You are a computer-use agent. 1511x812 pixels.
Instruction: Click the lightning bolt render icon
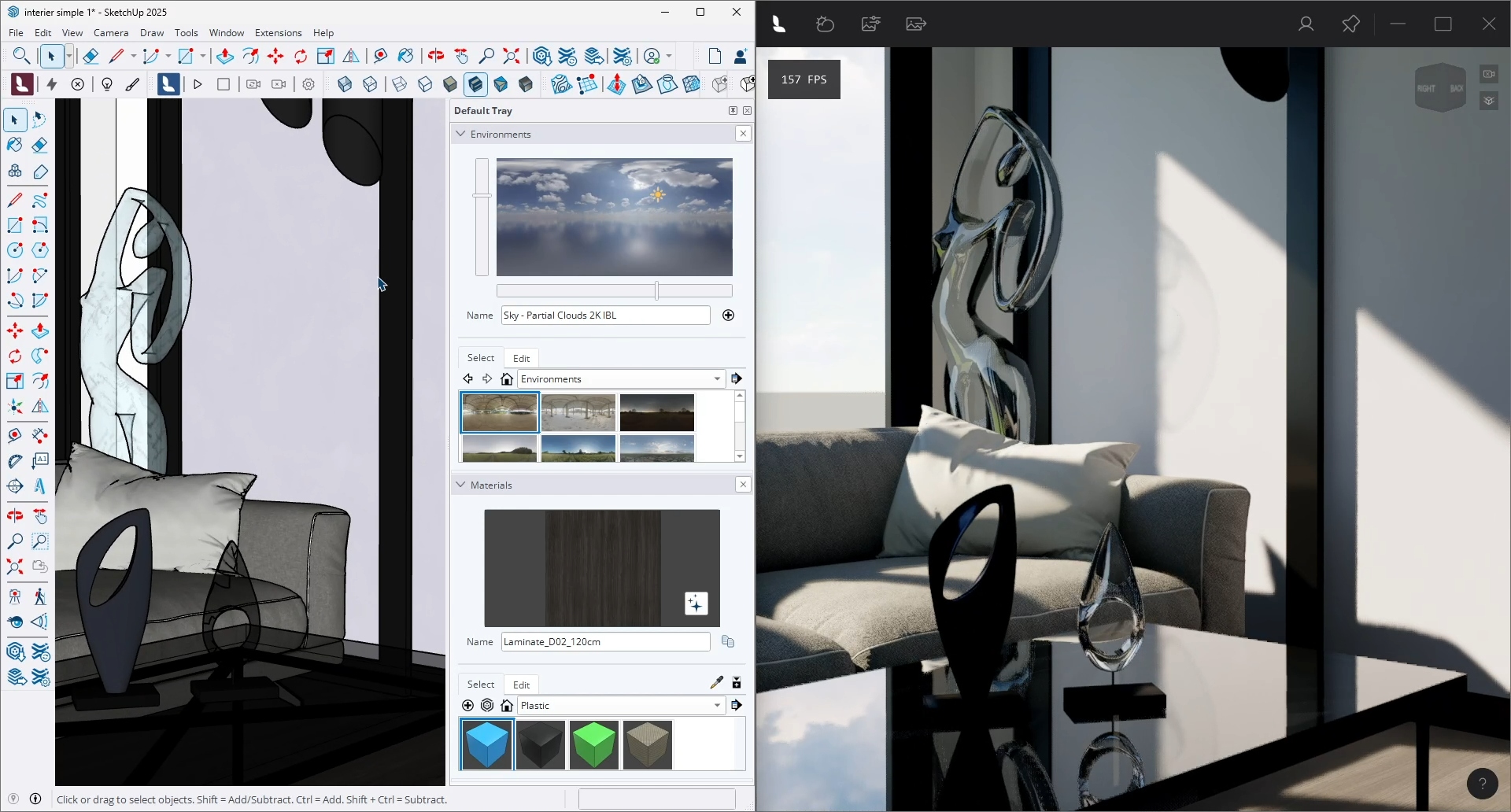[x=52, y=84]
